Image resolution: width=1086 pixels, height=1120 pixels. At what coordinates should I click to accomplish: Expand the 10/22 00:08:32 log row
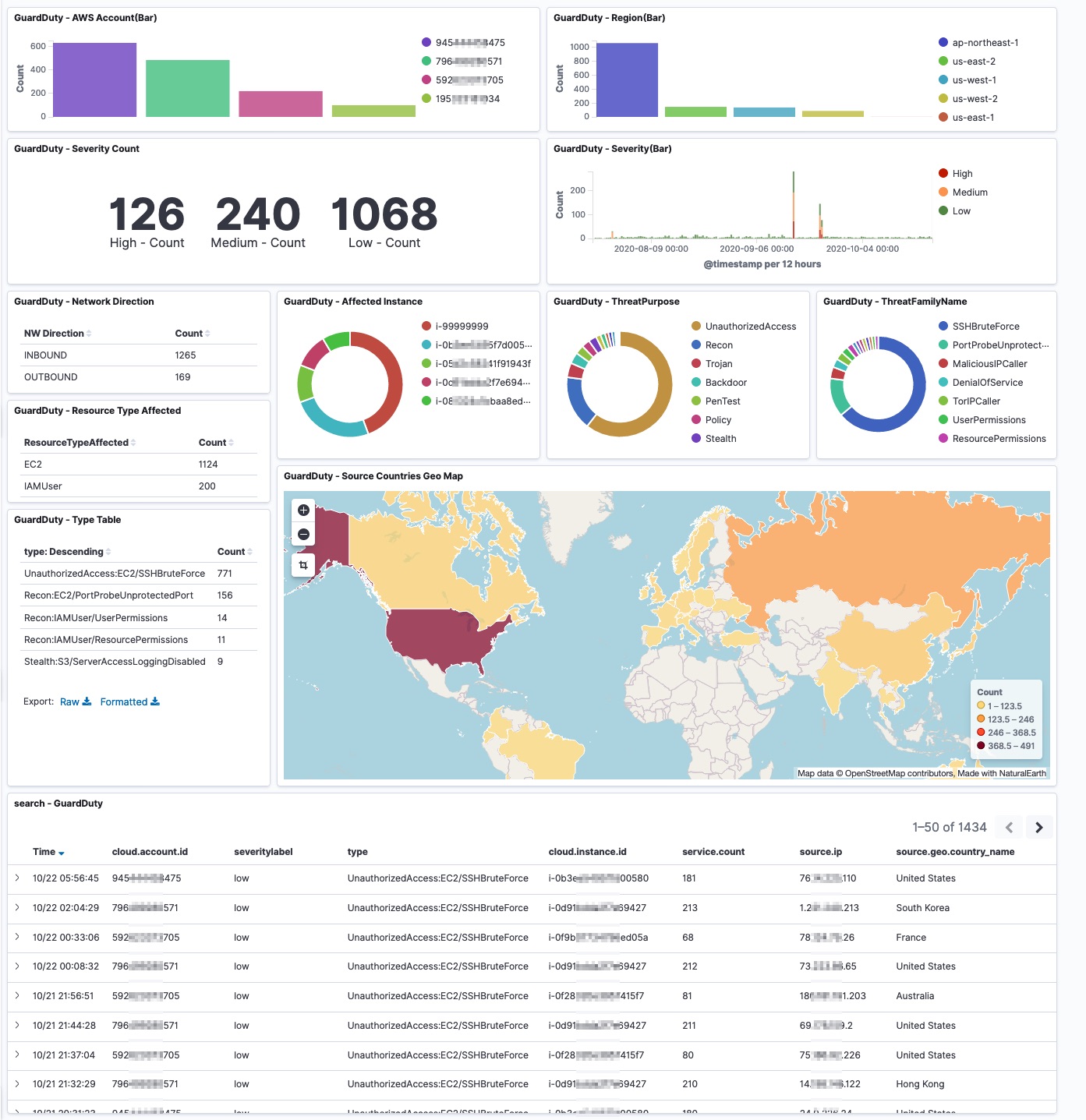pyautogui.click(x=17, y=966)
